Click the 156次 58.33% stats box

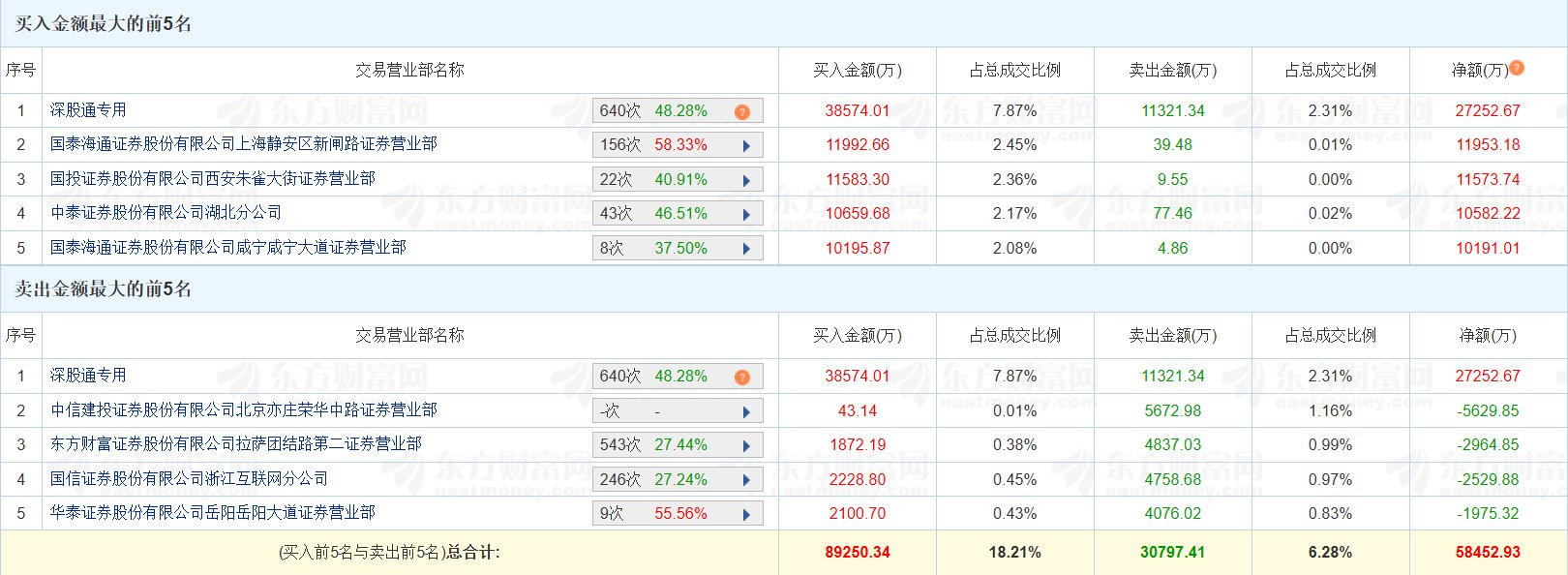point(678,145)
